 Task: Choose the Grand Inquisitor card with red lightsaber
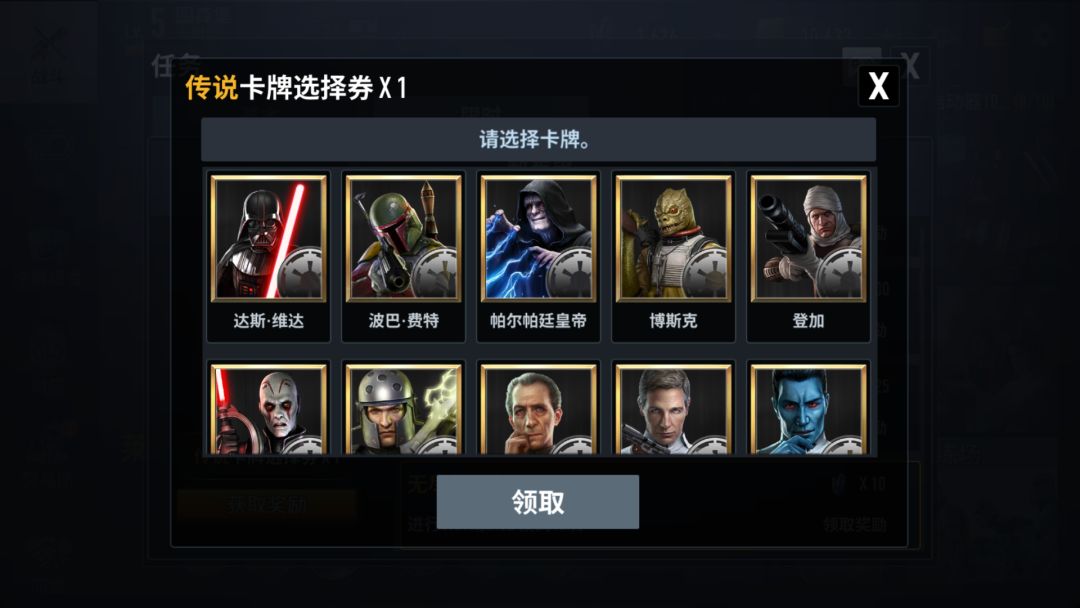(x=269, y=409)
